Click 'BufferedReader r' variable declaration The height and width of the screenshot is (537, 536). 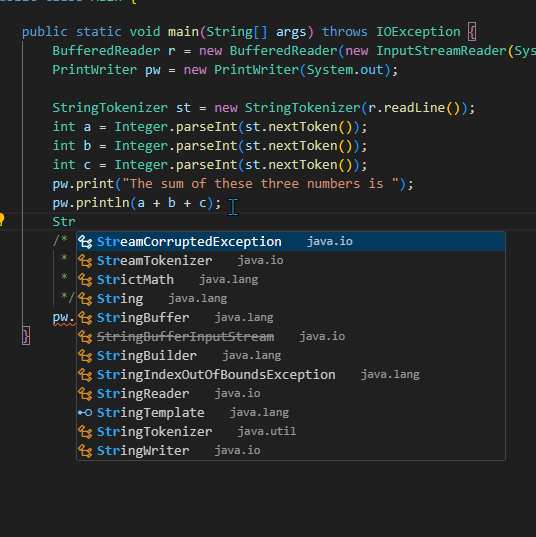(x=114, y=51)
